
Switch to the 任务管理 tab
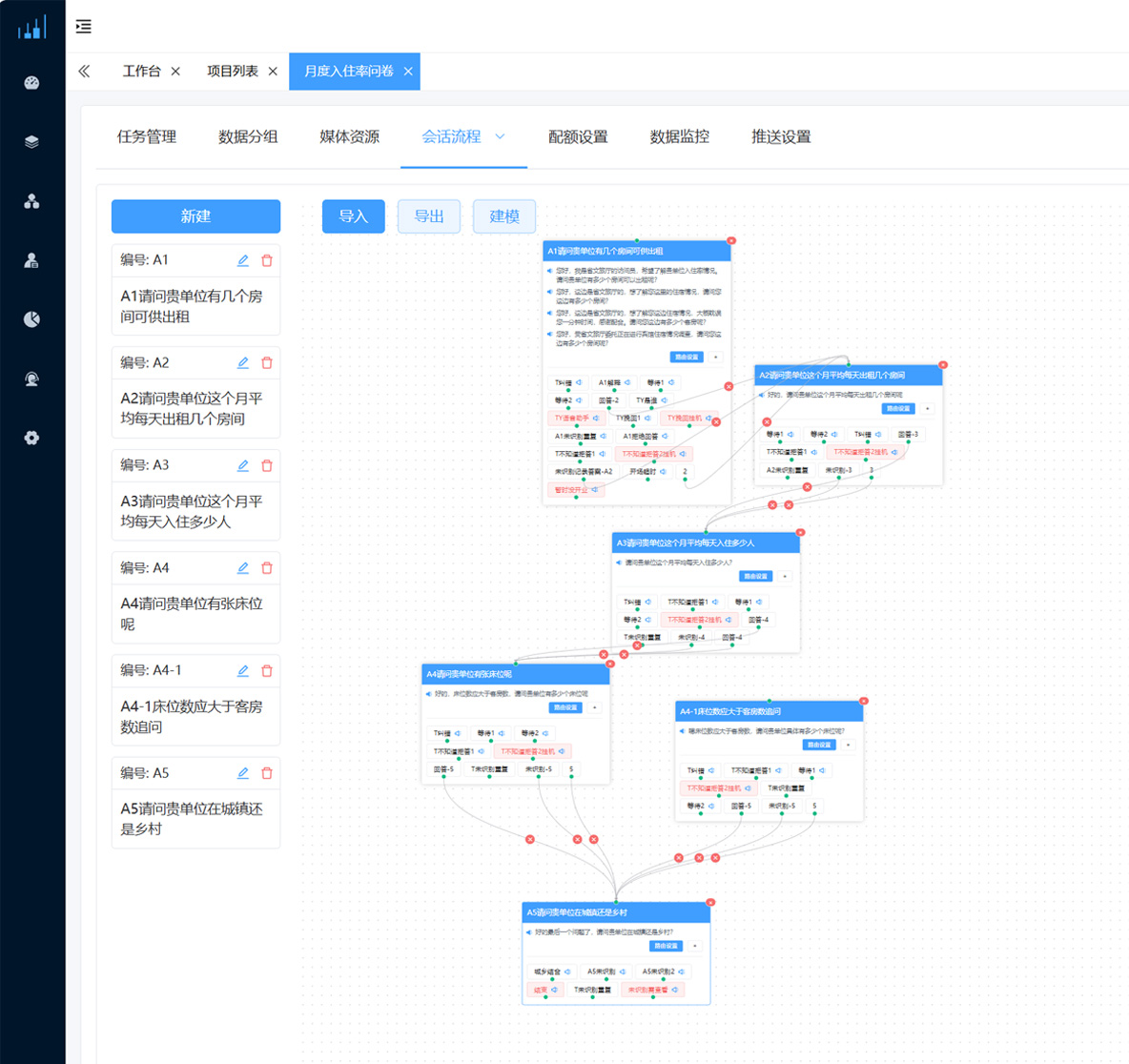pos(147,136)
